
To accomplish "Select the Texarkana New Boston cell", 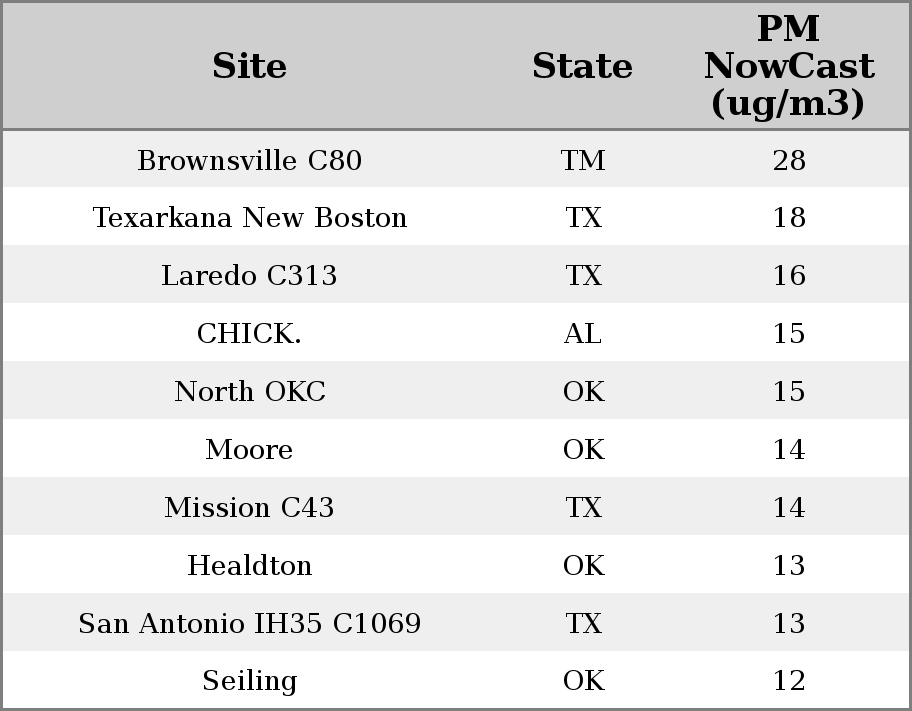I will tap(249, 218).
